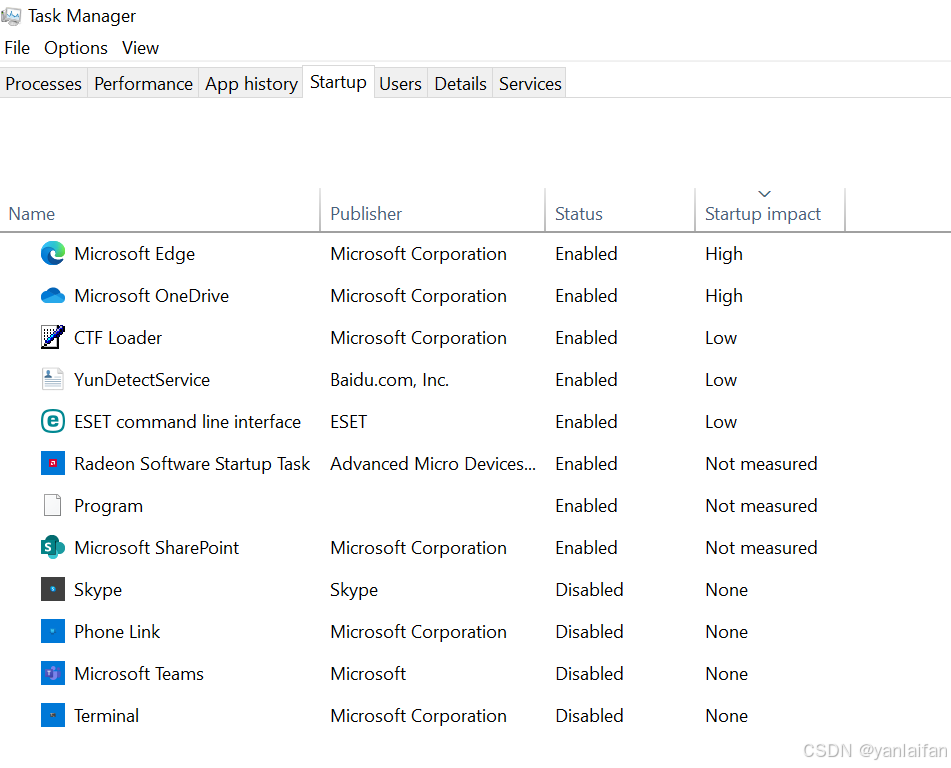Viewport: 951px width, 768px height.
Task: Sort the list by Status column
Action: (579, 214)
